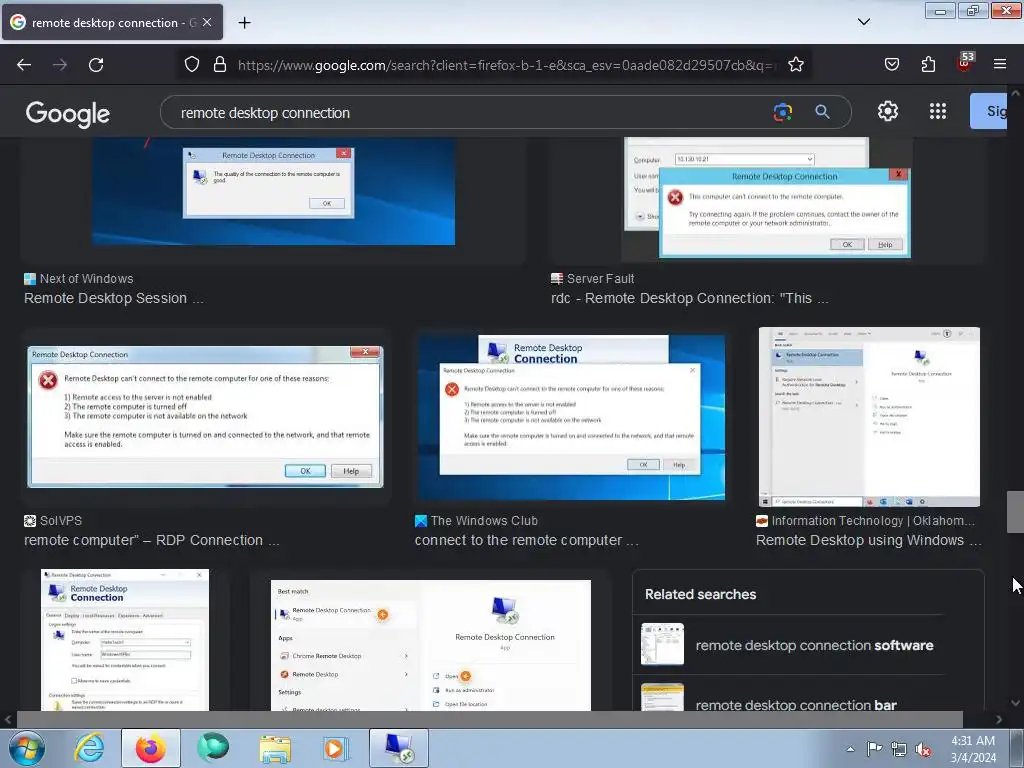Viewport: 1024px width, 768px height.
Task: Open remote computer – RDP Connection link
Action: [152, 541]
